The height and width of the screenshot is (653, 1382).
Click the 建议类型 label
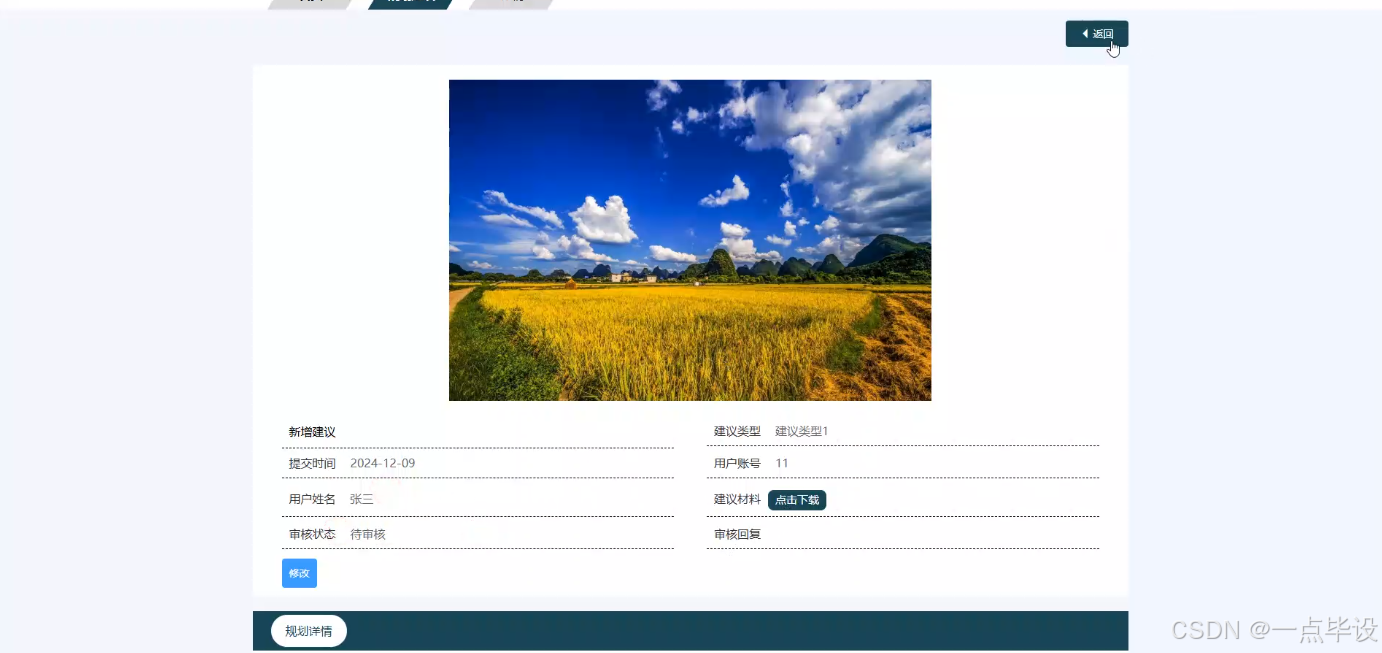(x=737, y=431)
